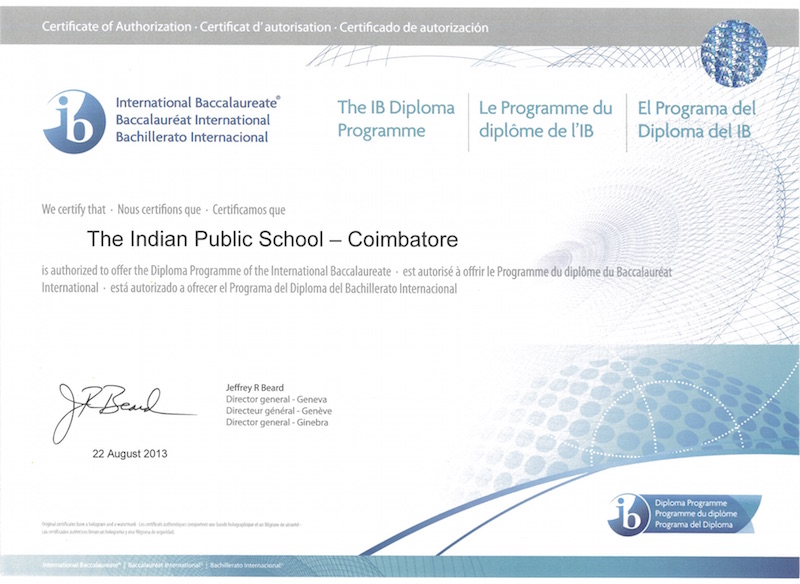Click the Spanish sentence "está autorizado a ofrecer el Programa"

[284, 288]
